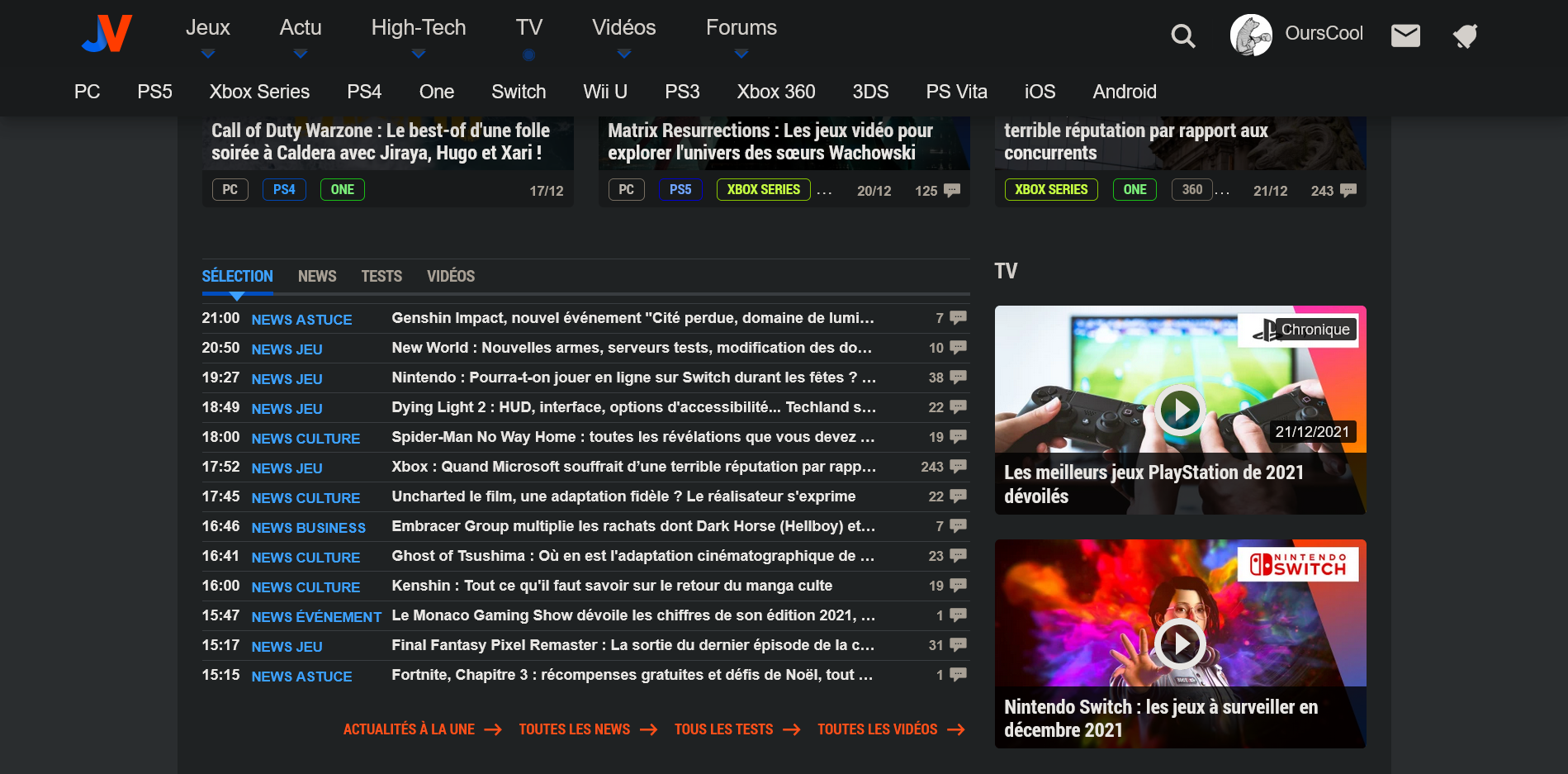Open comments icon of New World news

(x=958, y=348)
